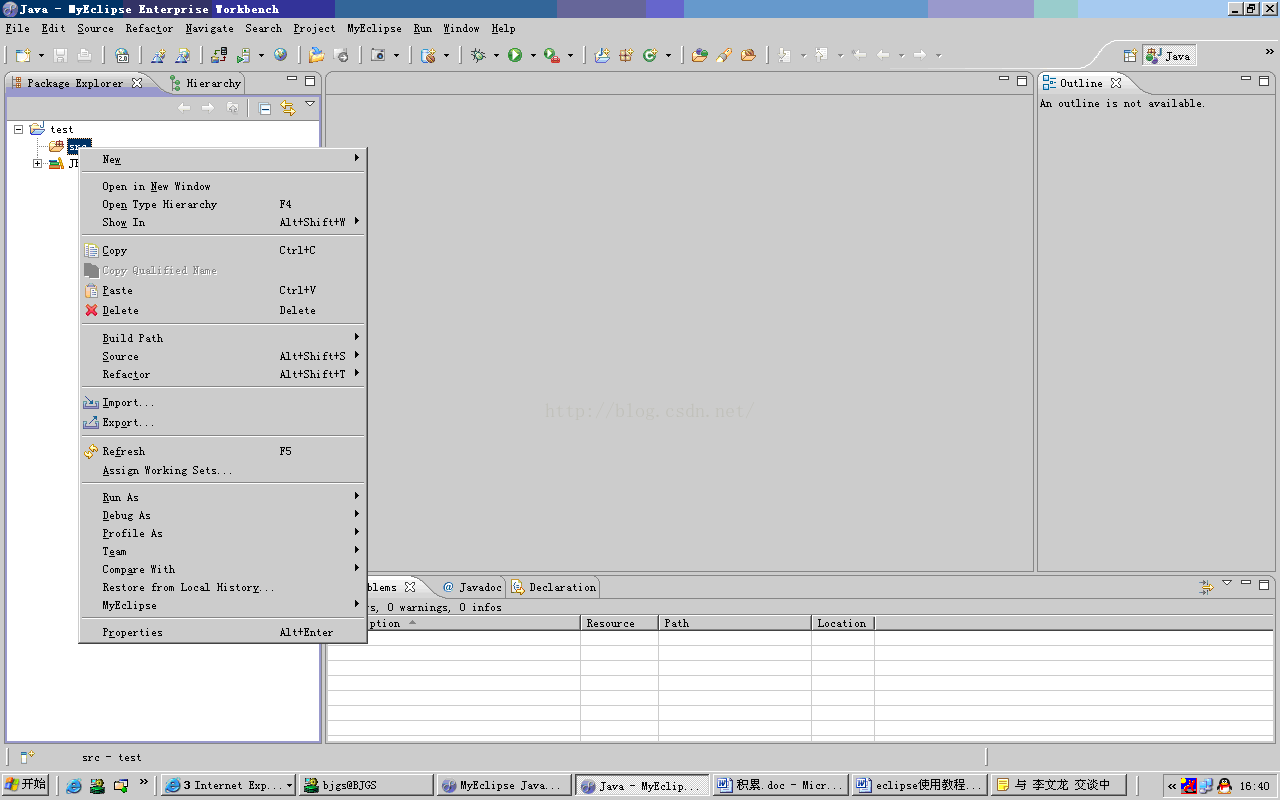
Task: Switch to the Declaration tab
Action: point(554,587)
